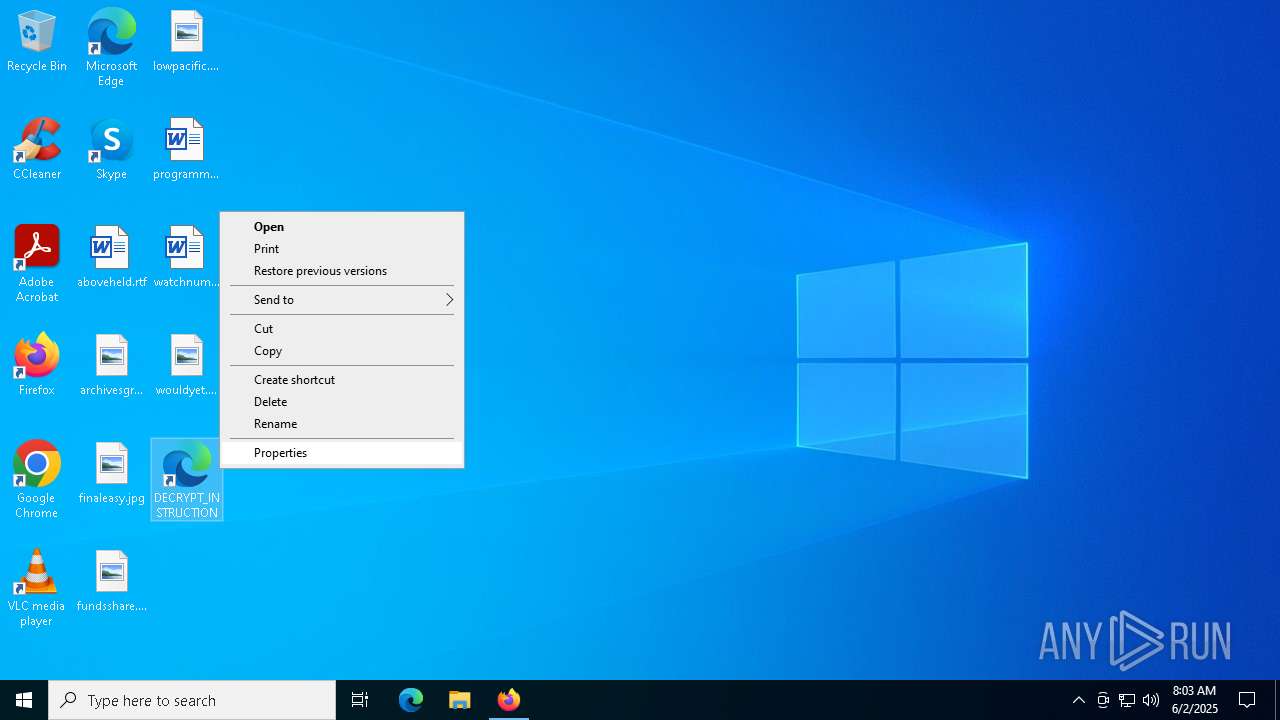Open Task View on the taskbar
Screen dimensions: 1280x720
coord(360,700)
